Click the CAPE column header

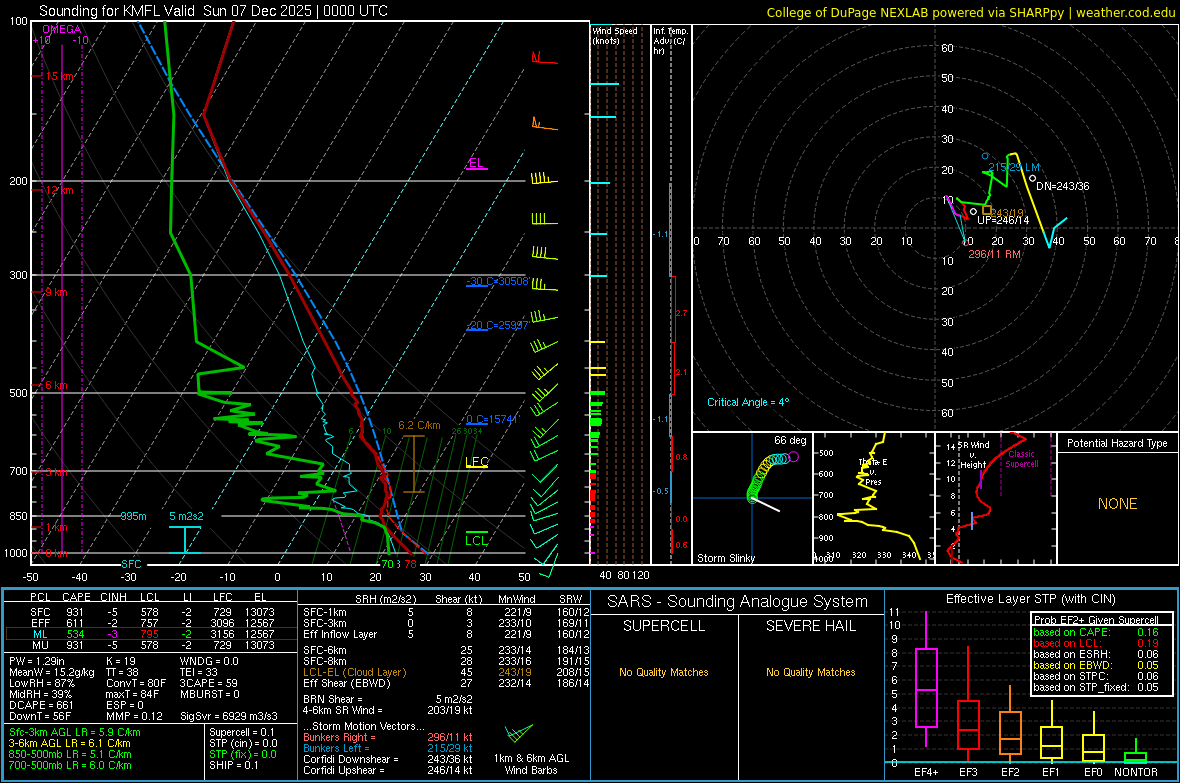coord(76,597)
